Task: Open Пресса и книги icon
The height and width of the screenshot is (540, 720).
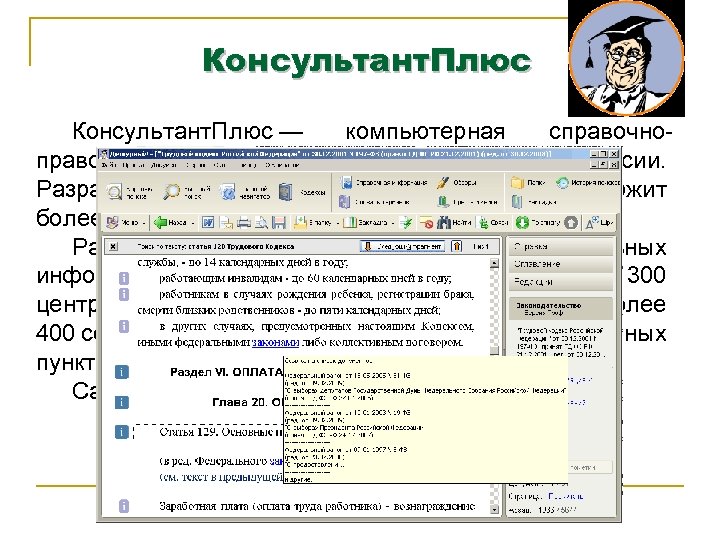Action: tap(443, 201)
